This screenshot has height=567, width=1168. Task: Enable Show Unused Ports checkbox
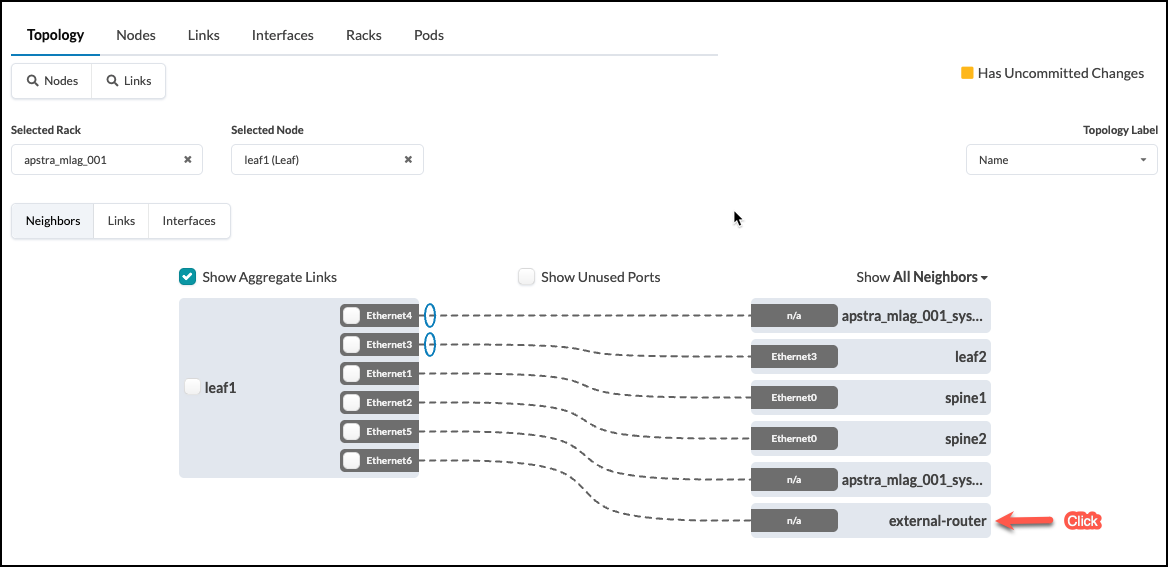(x=526, y=277)
